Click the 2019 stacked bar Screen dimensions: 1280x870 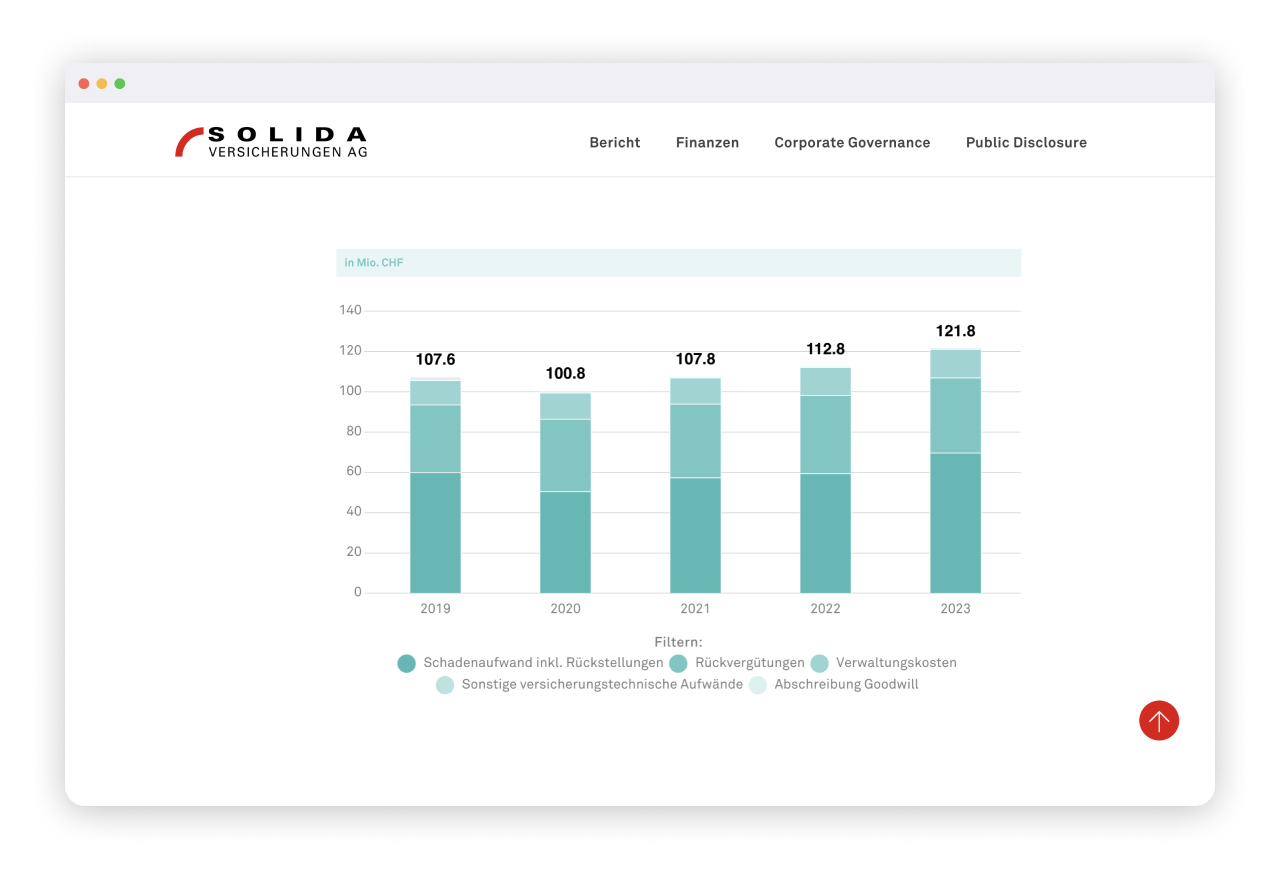pyautogui.click(x=435, y=485)
